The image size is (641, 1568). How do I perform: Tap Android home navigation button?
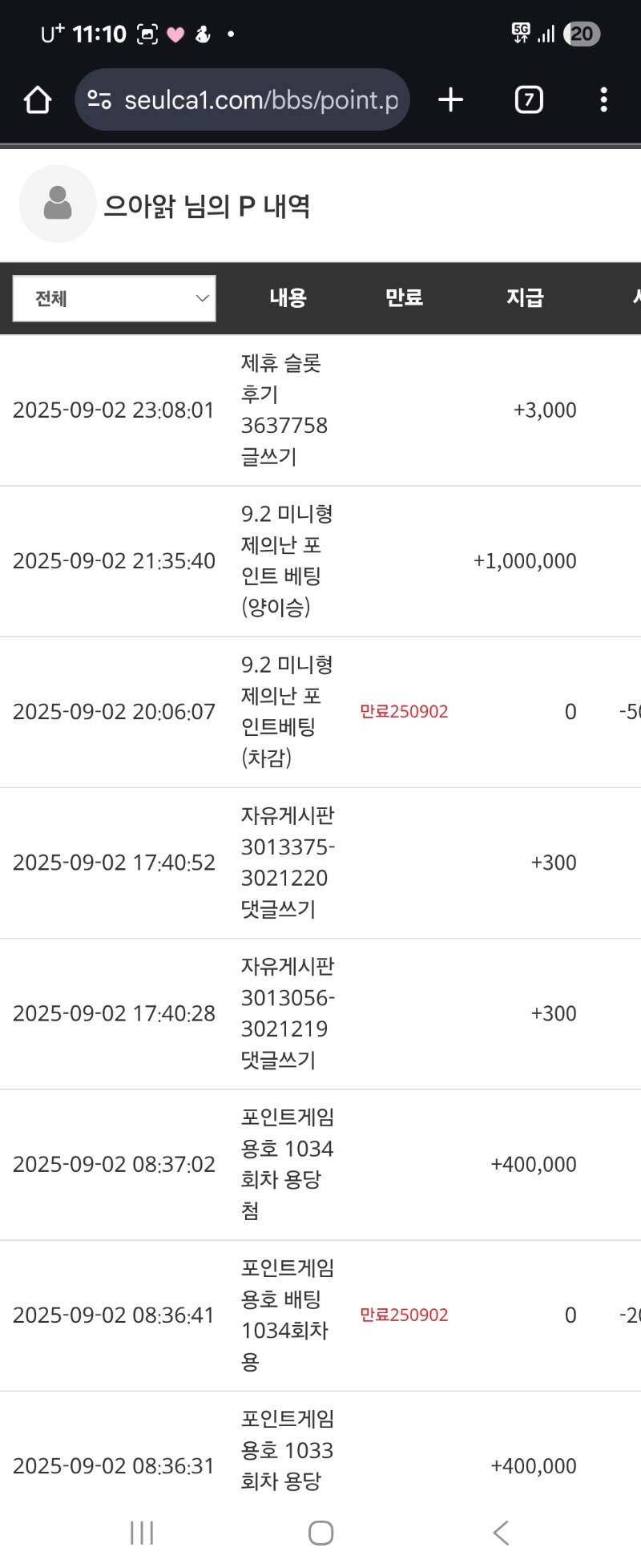tap(320, 1533)
